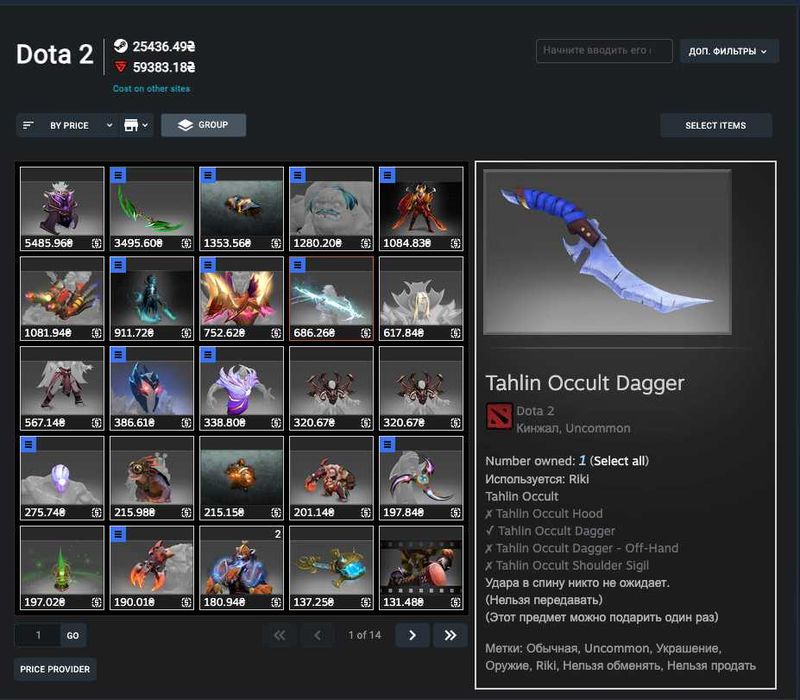Screen dimensions: 800x700
Task: Open the blue menu badge on 686.26 item
Action: (x=297, y=265)
